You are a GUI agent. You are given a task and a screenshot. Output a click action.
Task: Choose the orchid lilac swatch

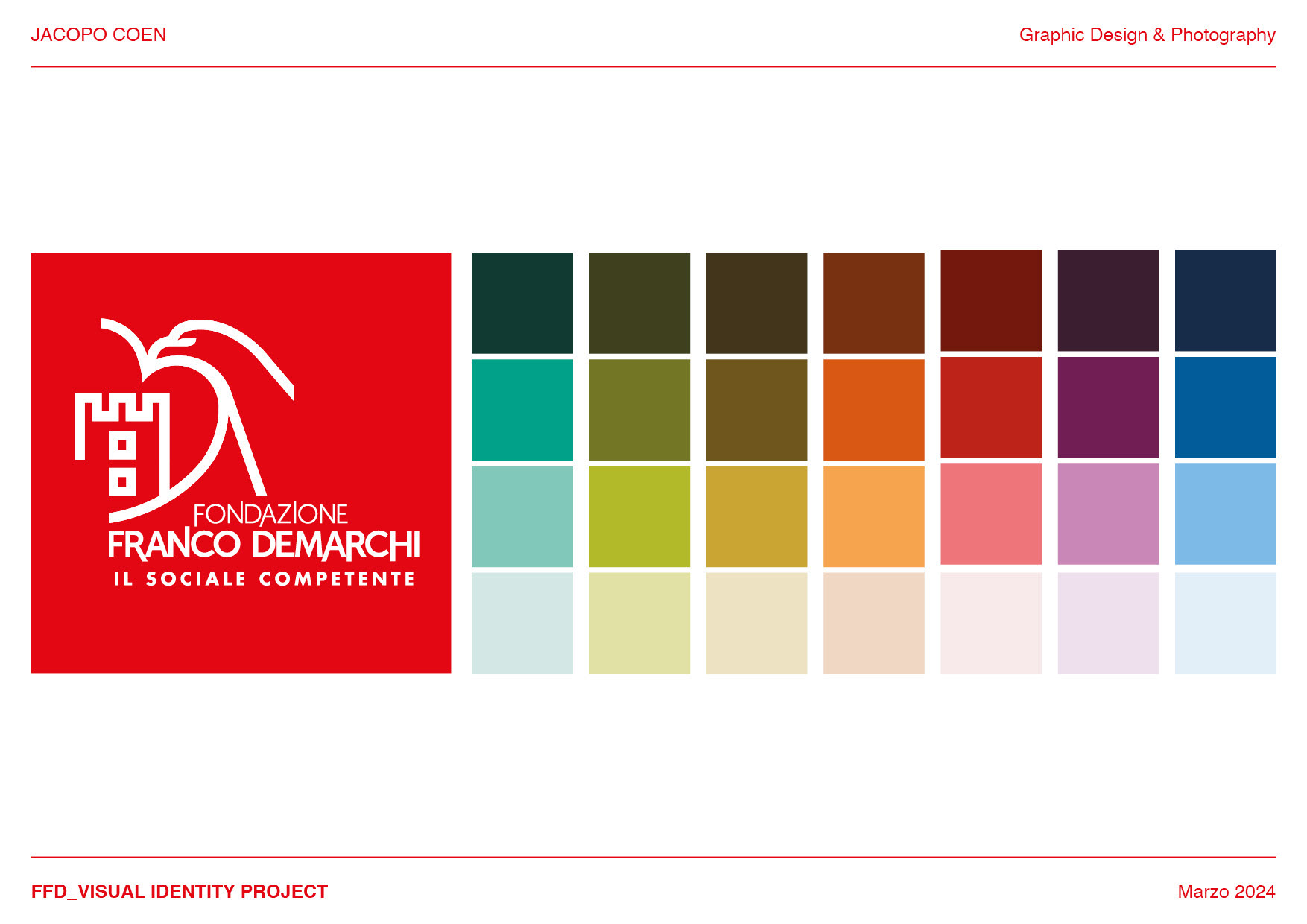pos(1108,514)
